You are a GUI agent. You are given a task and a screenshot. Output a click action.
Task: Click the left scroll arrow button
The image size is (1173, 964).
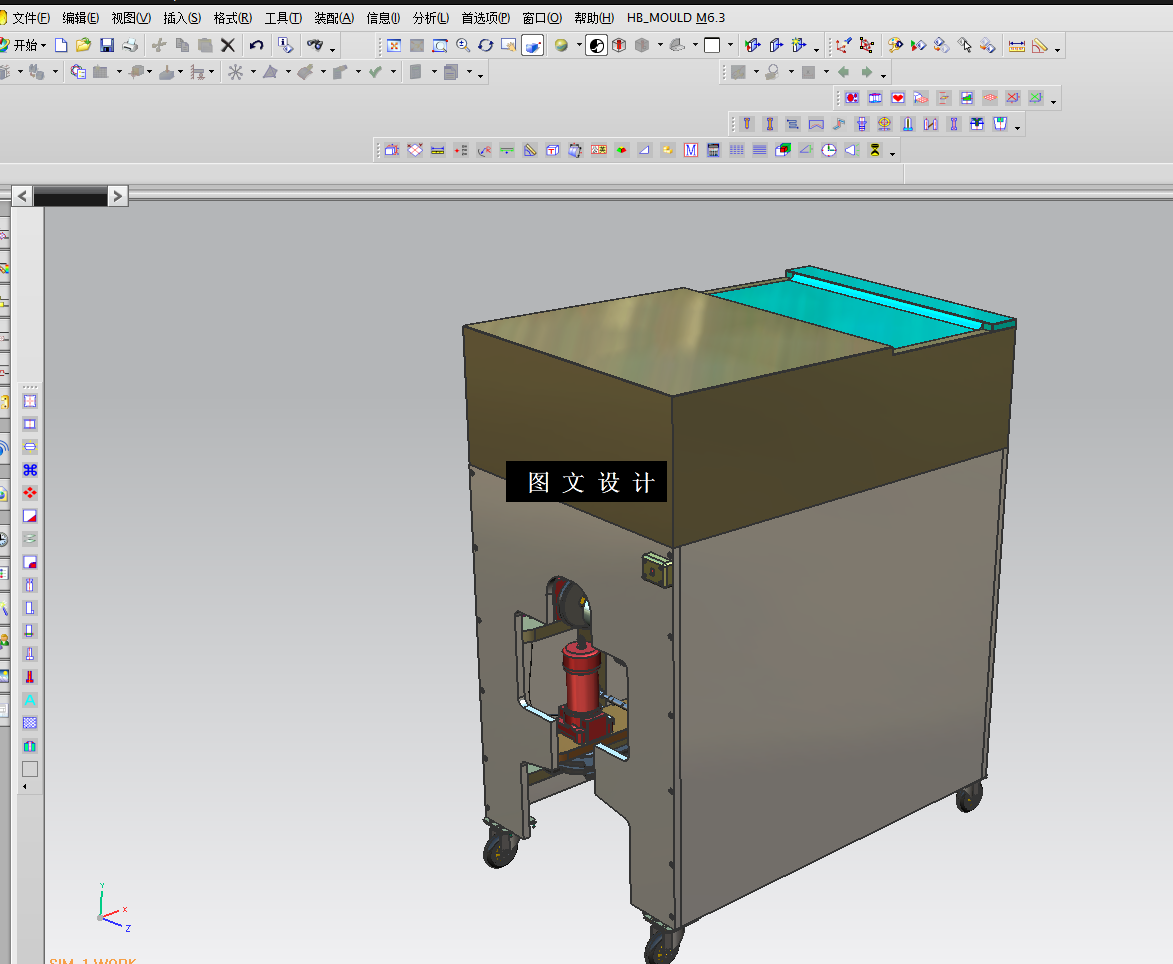[22, 196]
